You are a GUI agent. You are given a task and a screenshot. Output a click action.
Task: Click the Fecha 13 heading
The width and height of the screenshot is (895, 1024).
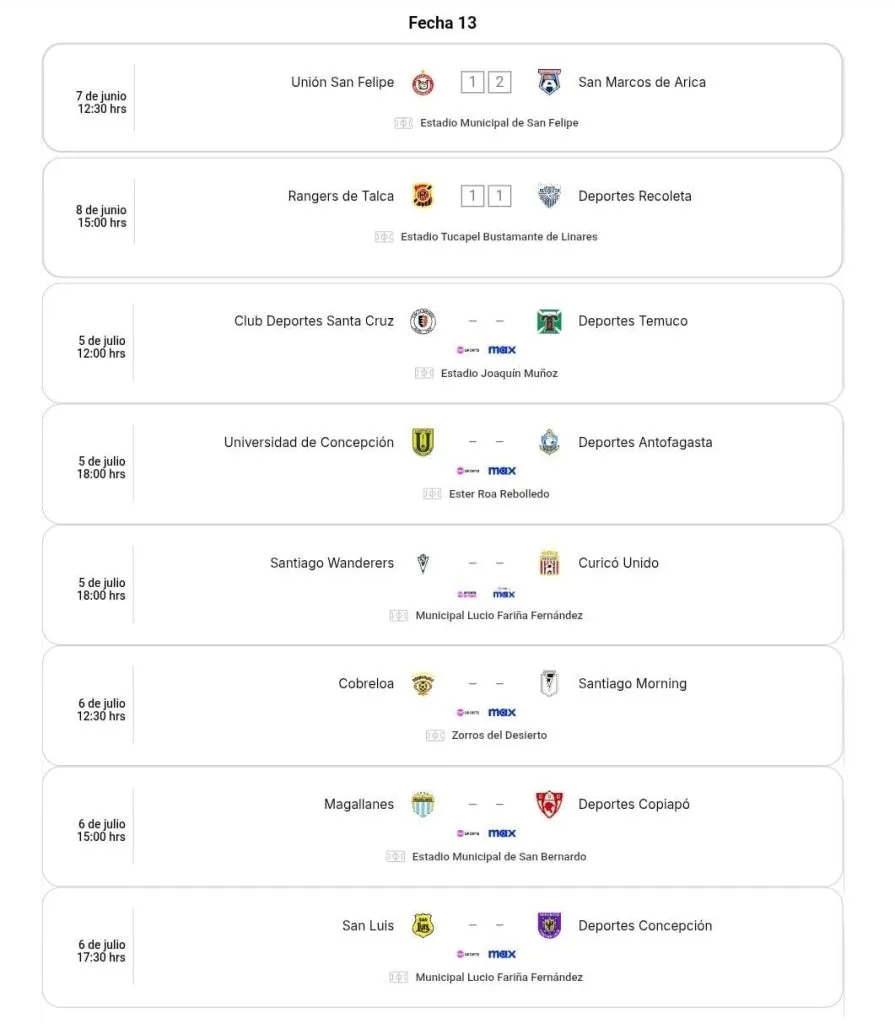coord(443,23)
